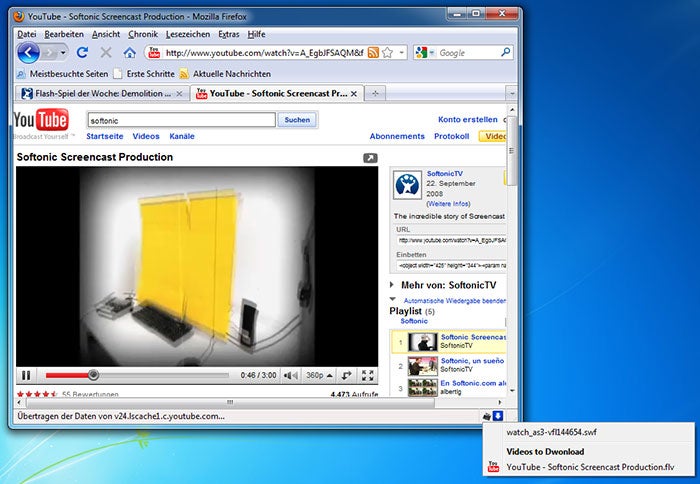Select YouTube - Softonic Screencast Production.flv download

pyautogui.click(x=591, y=467)
